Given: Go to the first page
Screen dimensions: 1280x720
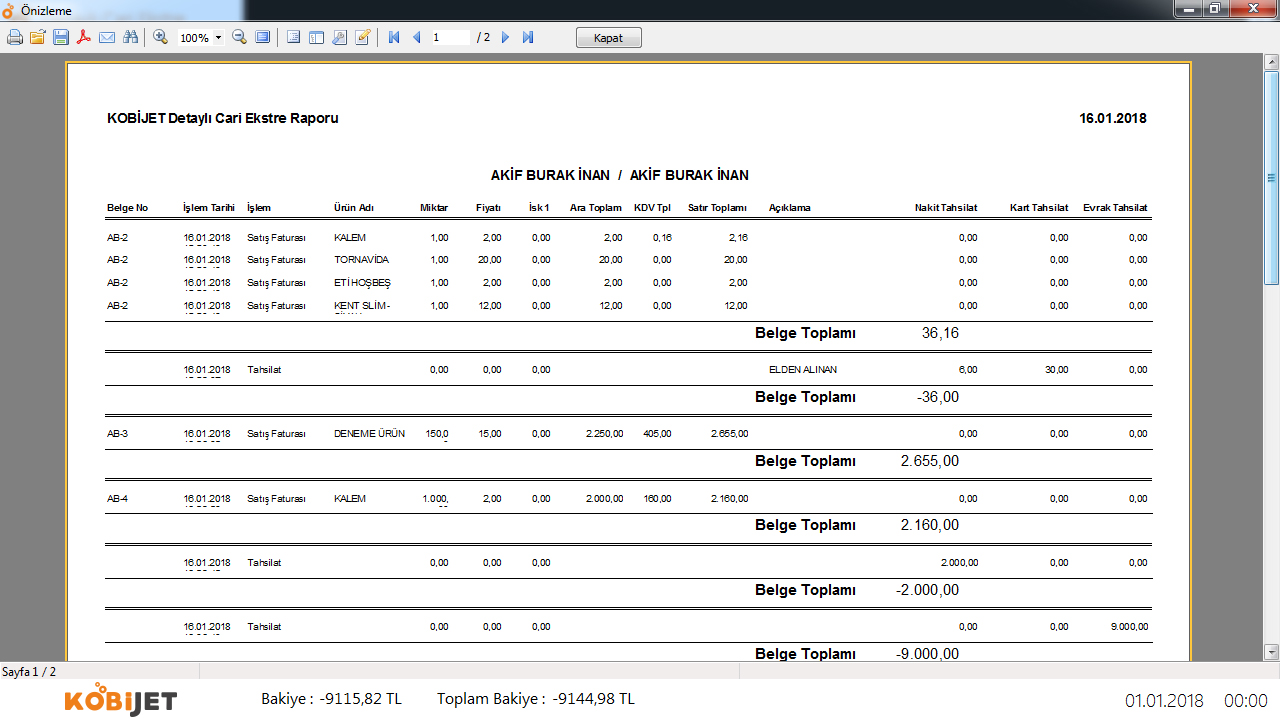Looking at the screenshot, I should tap(394, 37).
